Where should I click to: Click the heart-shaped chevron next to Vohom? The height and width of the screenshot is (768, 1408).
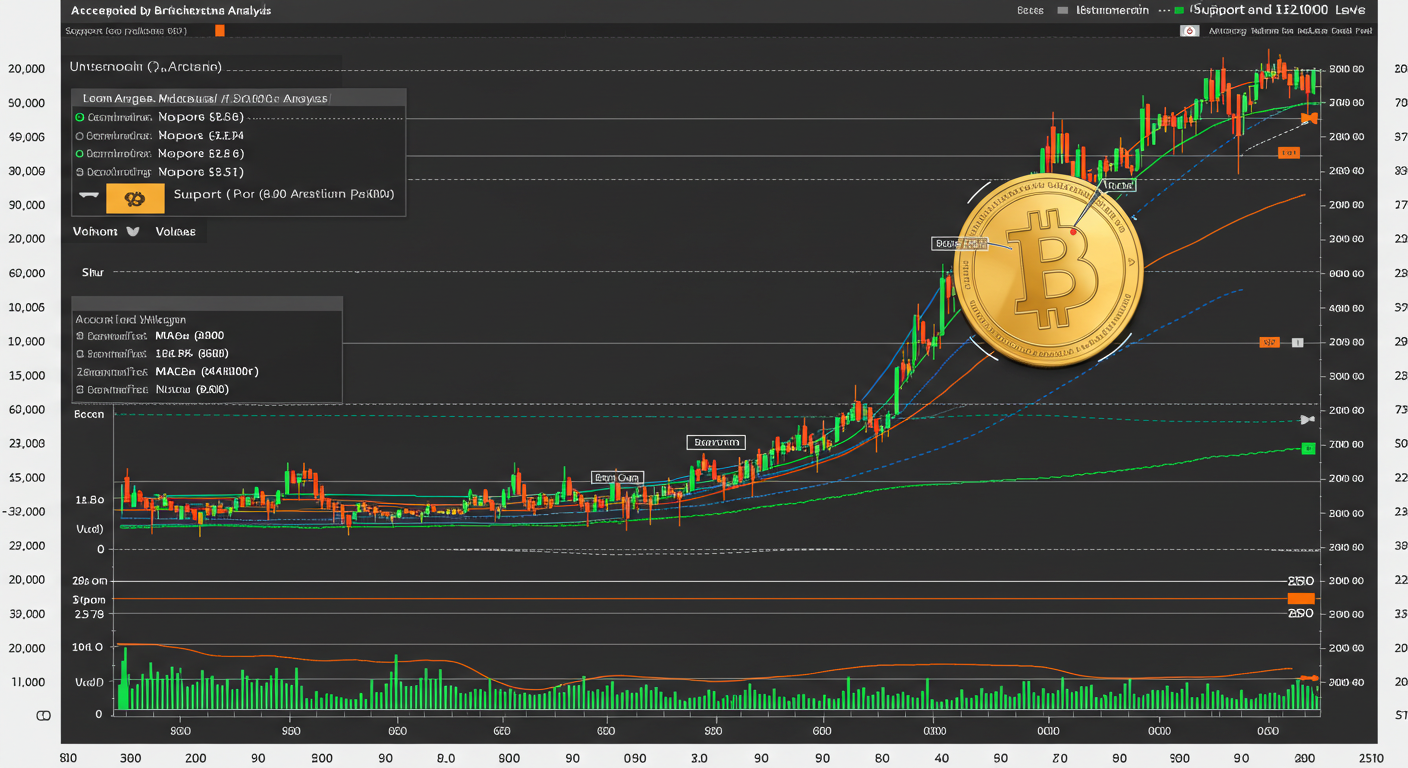point(132,231)
